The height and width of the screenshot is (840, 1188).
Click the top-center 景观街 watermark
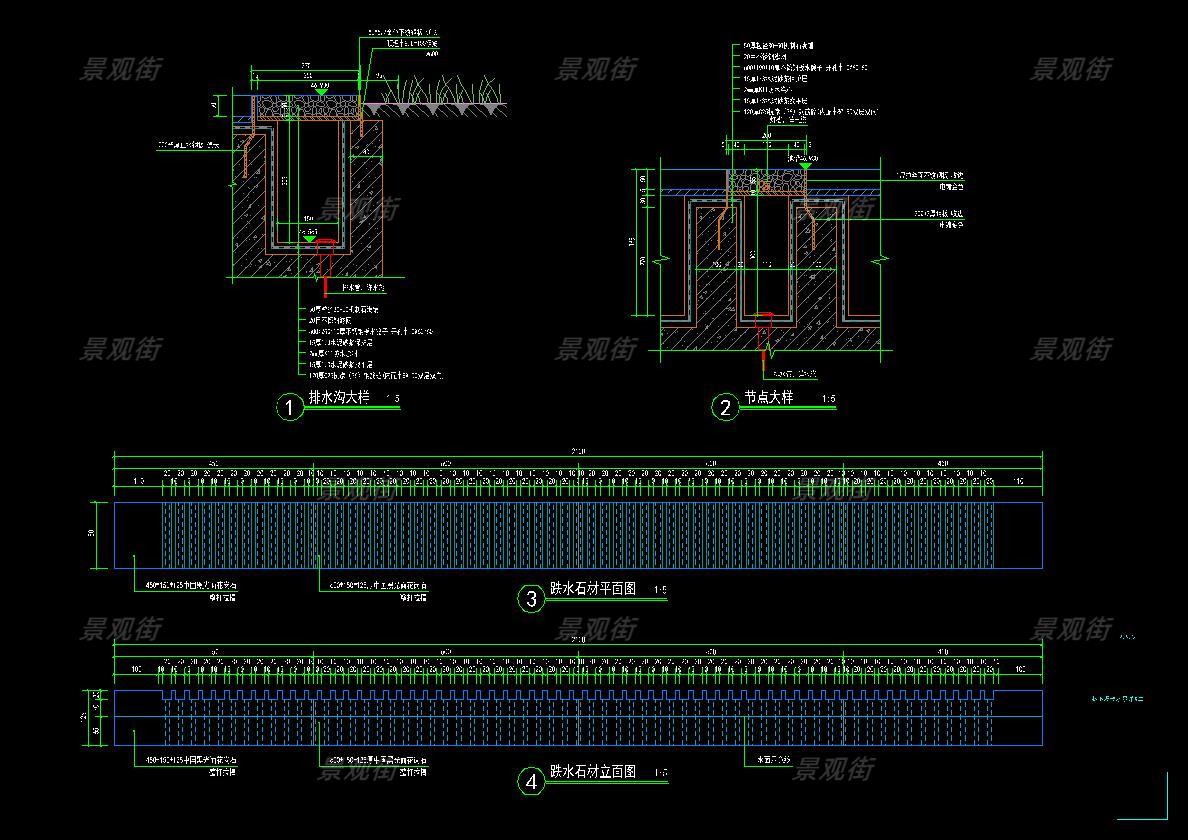coord(596,69)
